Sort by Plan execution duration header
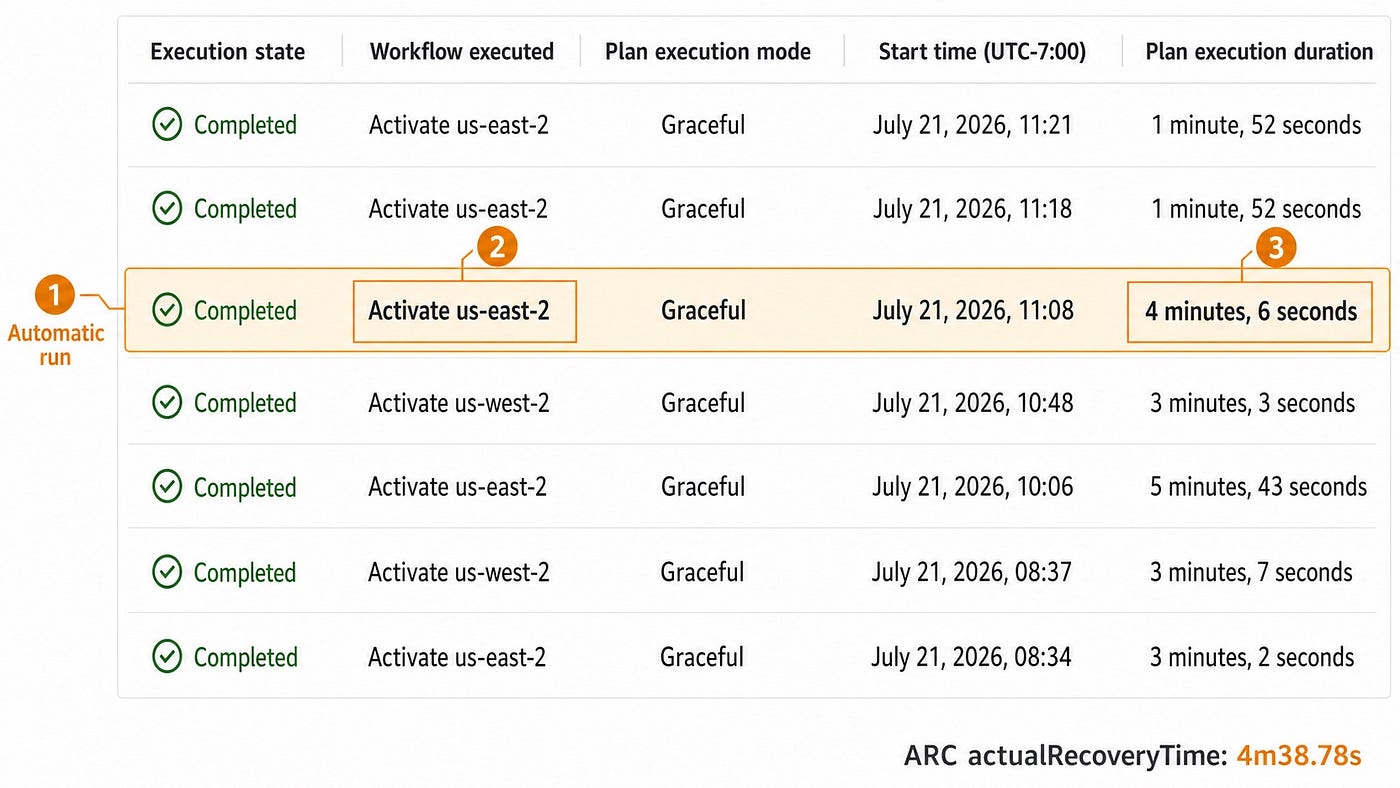Viewport: 1400px width, 788px height. point(1259,51)
